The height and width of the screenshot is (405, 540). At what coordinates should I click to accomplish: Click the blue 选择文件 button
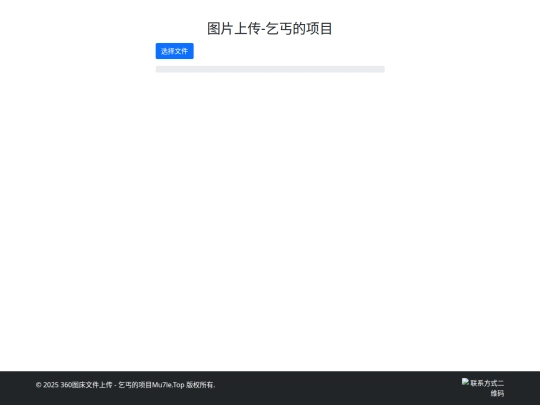click(175, 51)
